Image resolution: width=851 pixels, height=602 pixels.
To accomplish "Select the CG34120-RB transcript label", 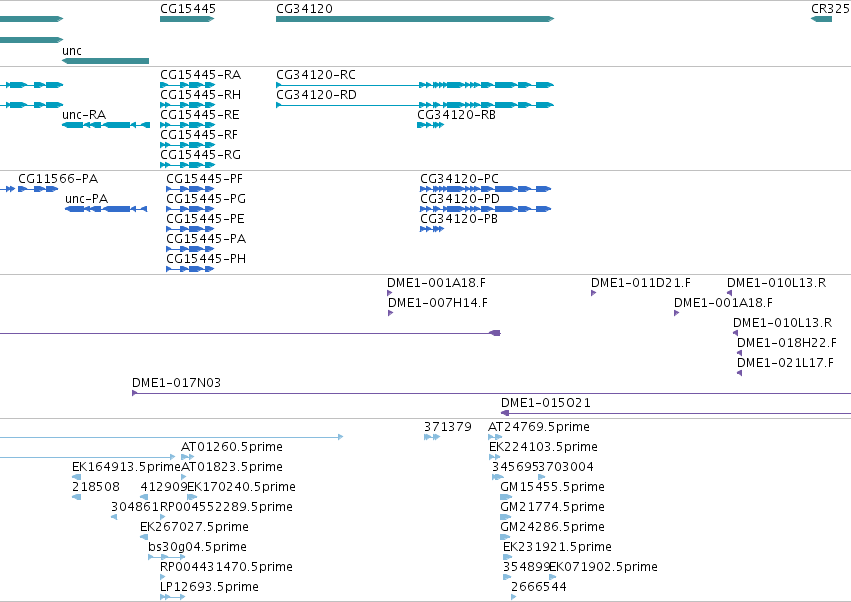I will point(456,115).
